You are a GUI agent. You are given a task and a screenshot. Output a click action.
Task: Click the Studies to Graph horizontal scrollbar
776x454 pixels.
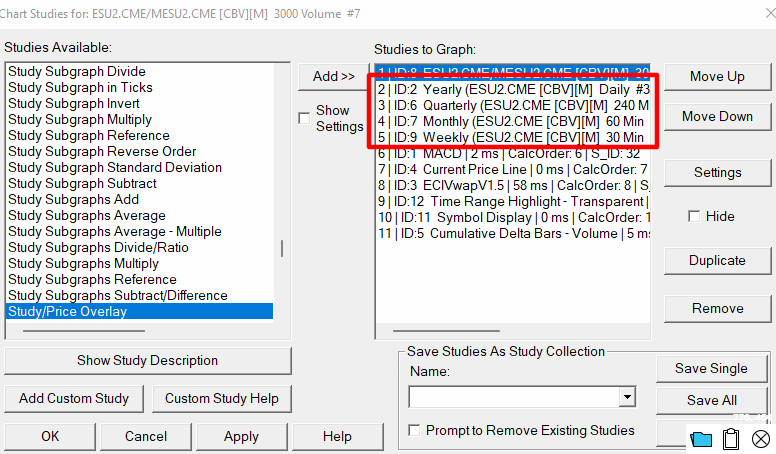click(446, 331)
